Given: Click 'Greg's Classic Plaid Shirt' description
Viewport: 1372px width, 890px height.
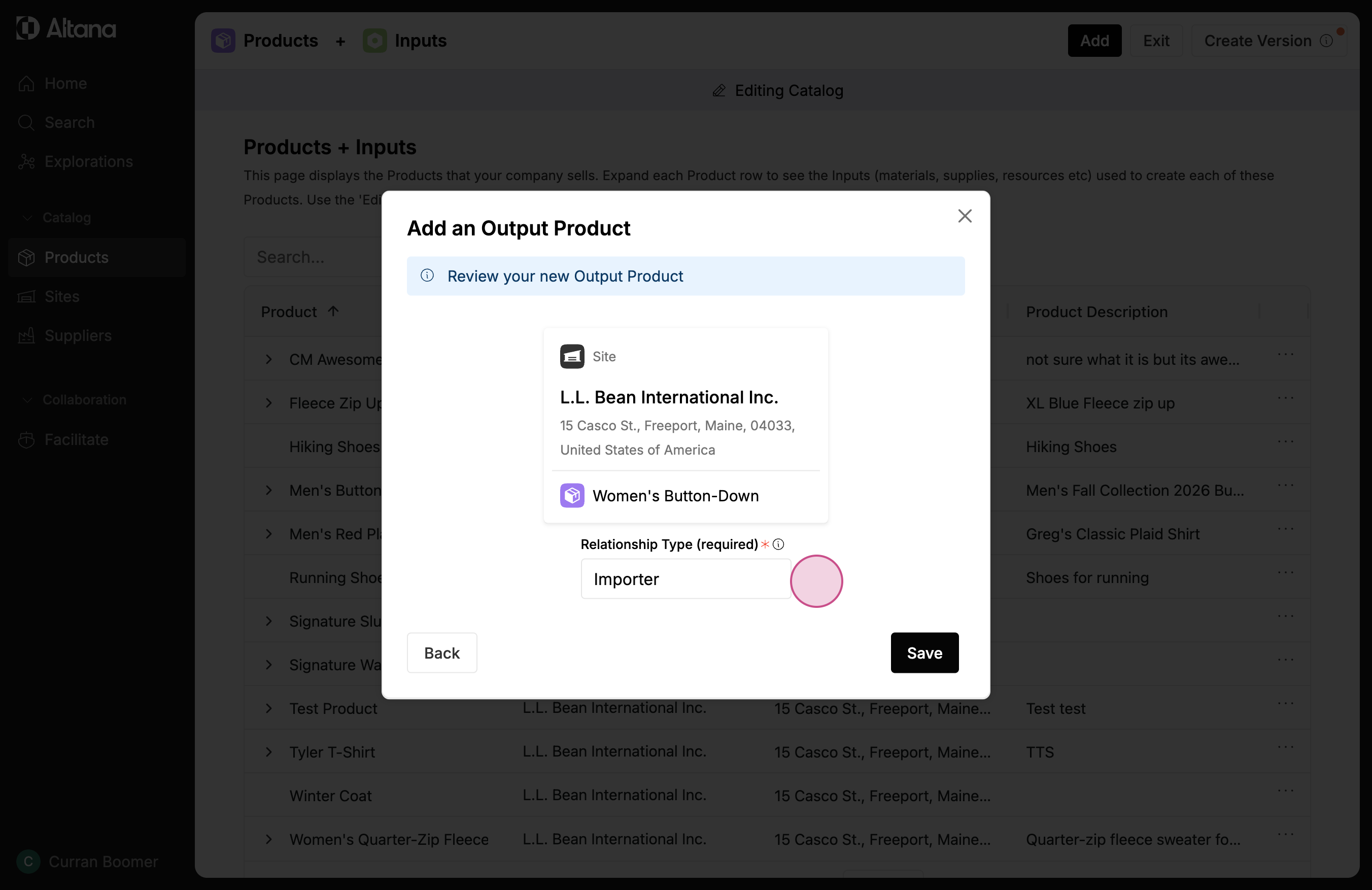Looking at the screenshot, I should [x=1112, y=534].
